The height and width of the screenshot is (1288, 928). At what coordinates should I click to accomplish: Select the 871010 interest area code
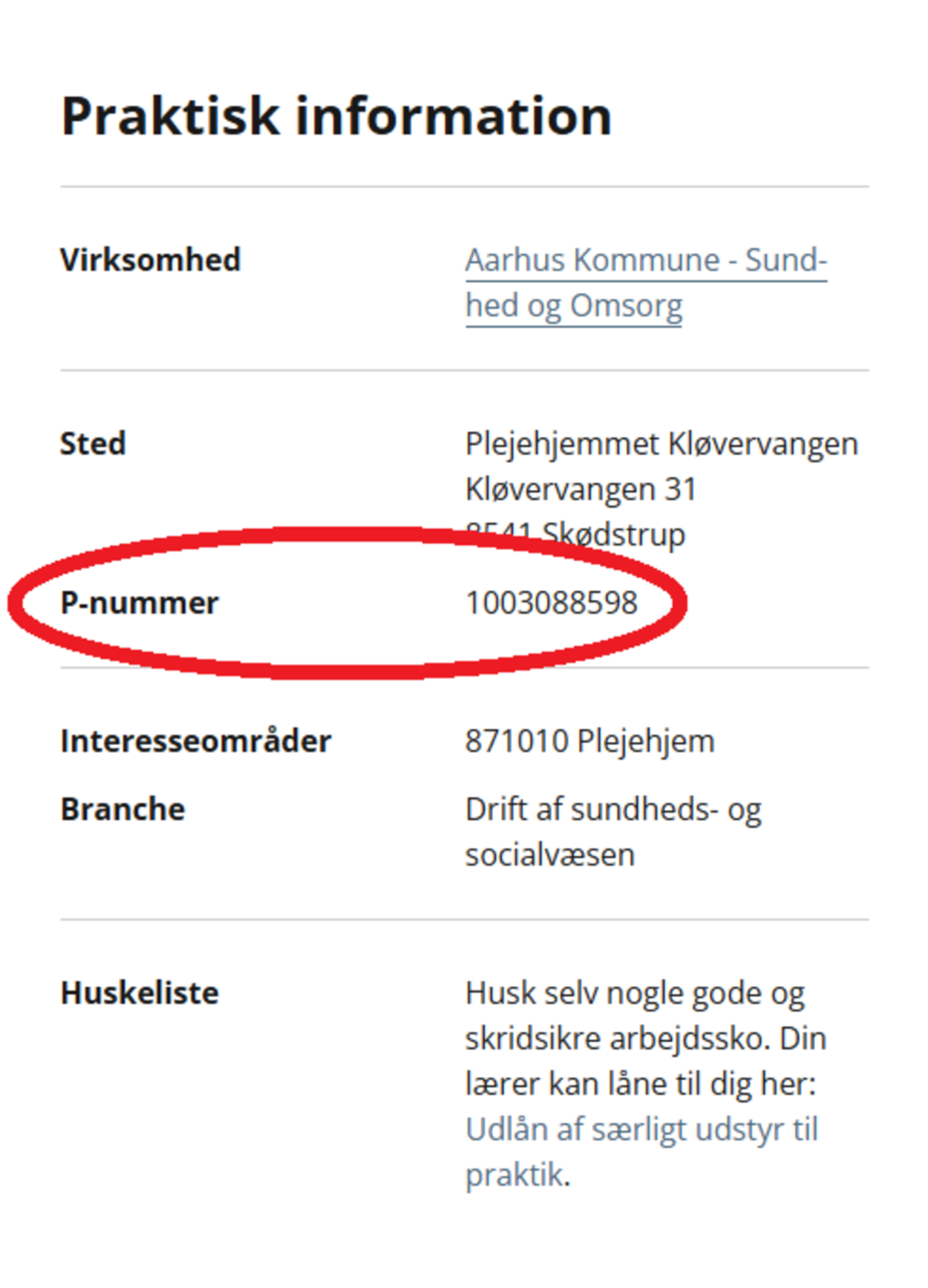pos(516,741)
